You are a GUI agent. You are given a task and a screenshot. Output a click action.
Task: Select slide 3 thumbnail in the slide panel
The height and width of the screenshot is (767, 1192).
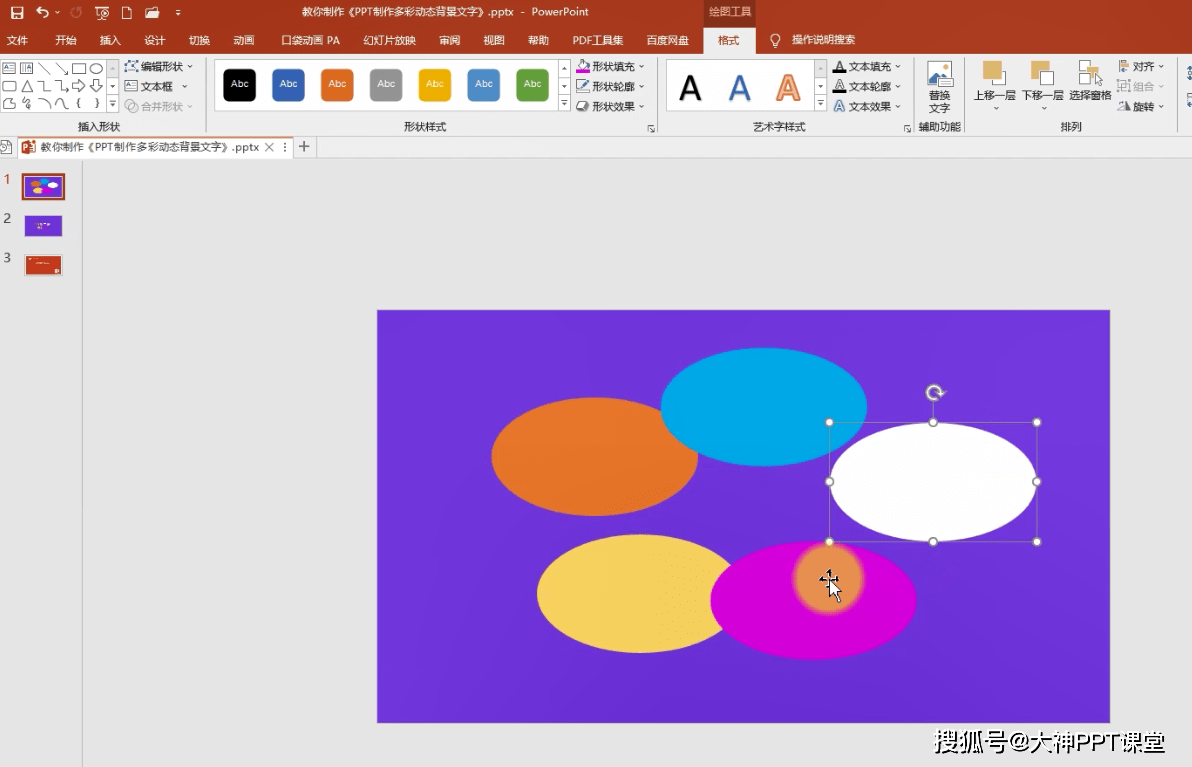[43, 264]
